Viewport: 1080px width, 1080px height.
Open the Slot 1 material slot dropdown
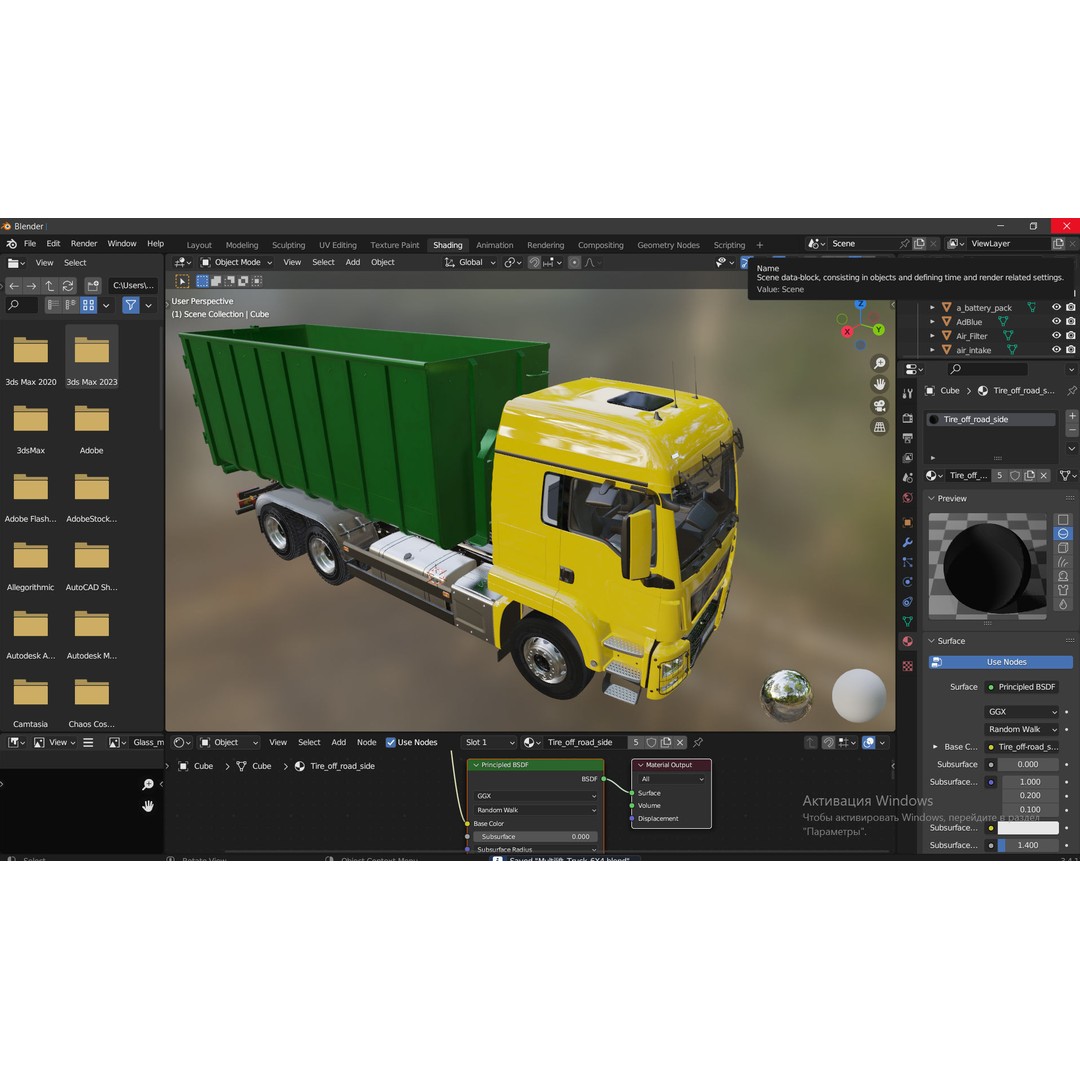[x=489, y=742]
